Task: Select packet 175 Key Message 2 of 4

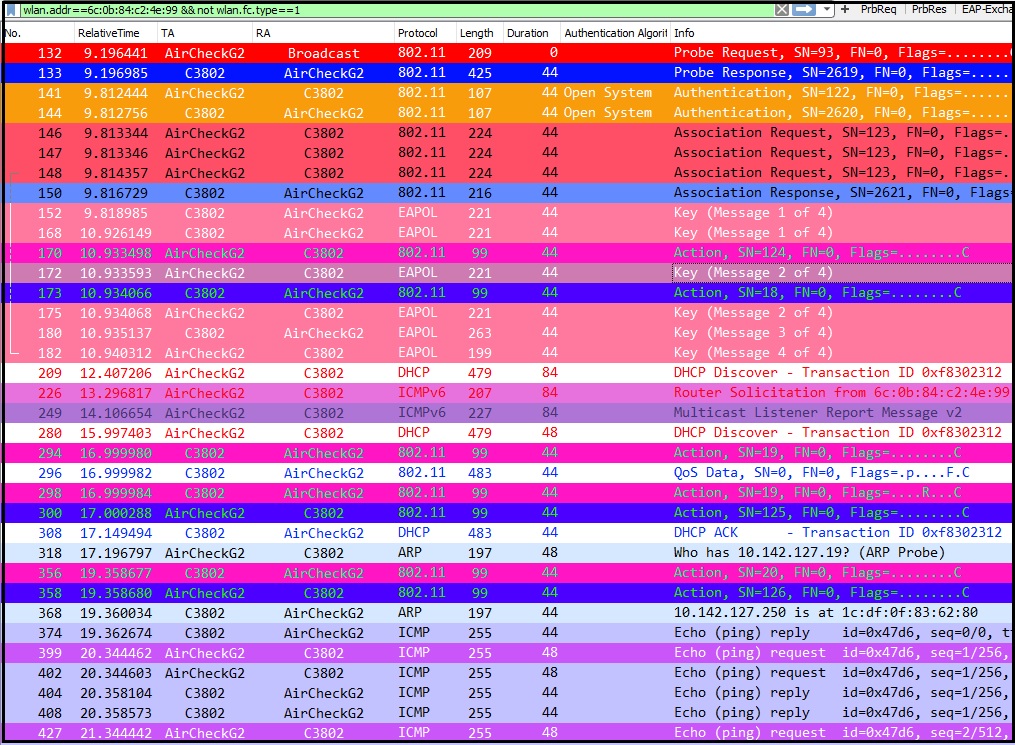Action: coord(508,313)
